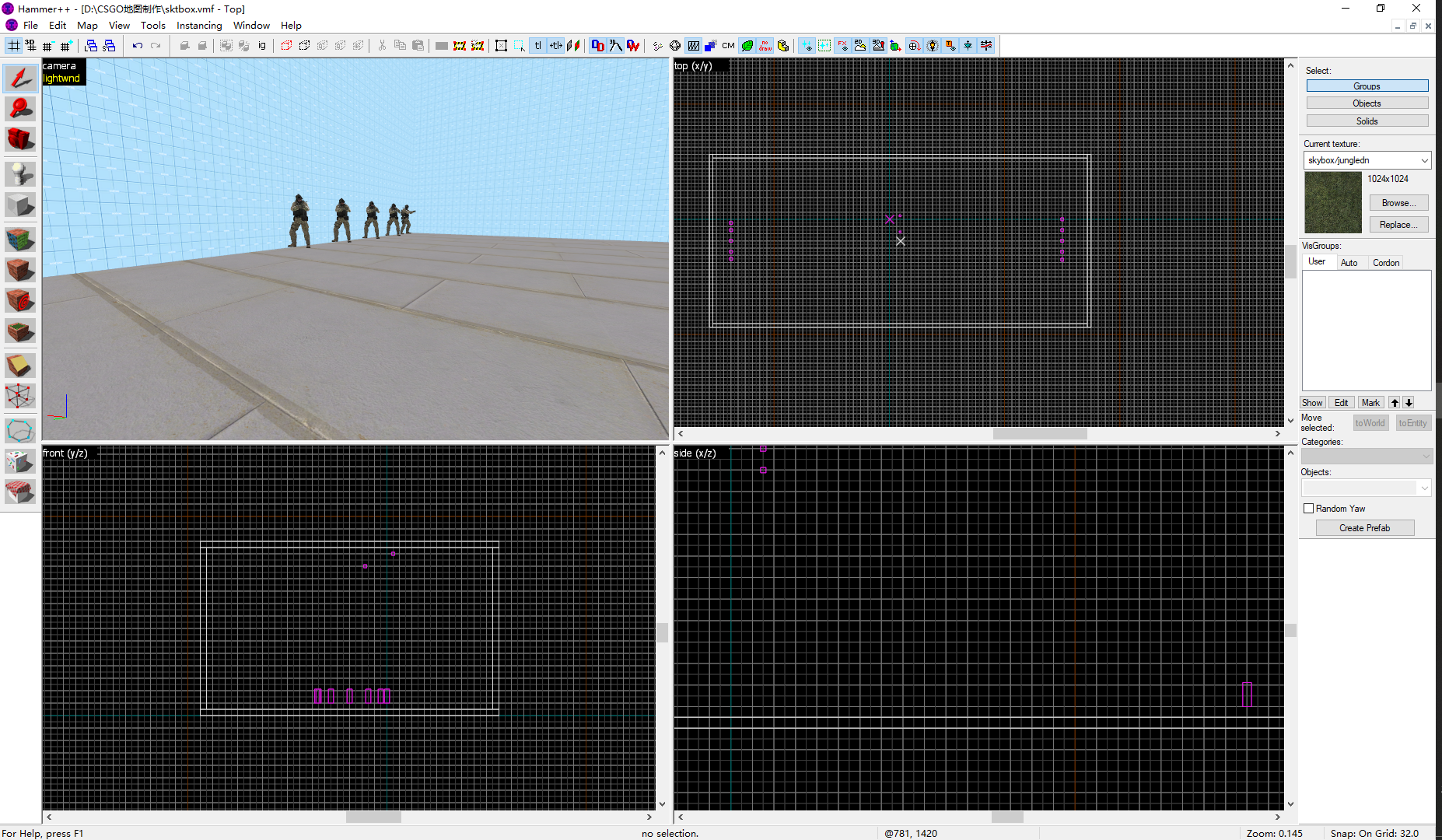Click the Save Window State icon
Screen dimensions: 1442x840
(x=109, y=46)
